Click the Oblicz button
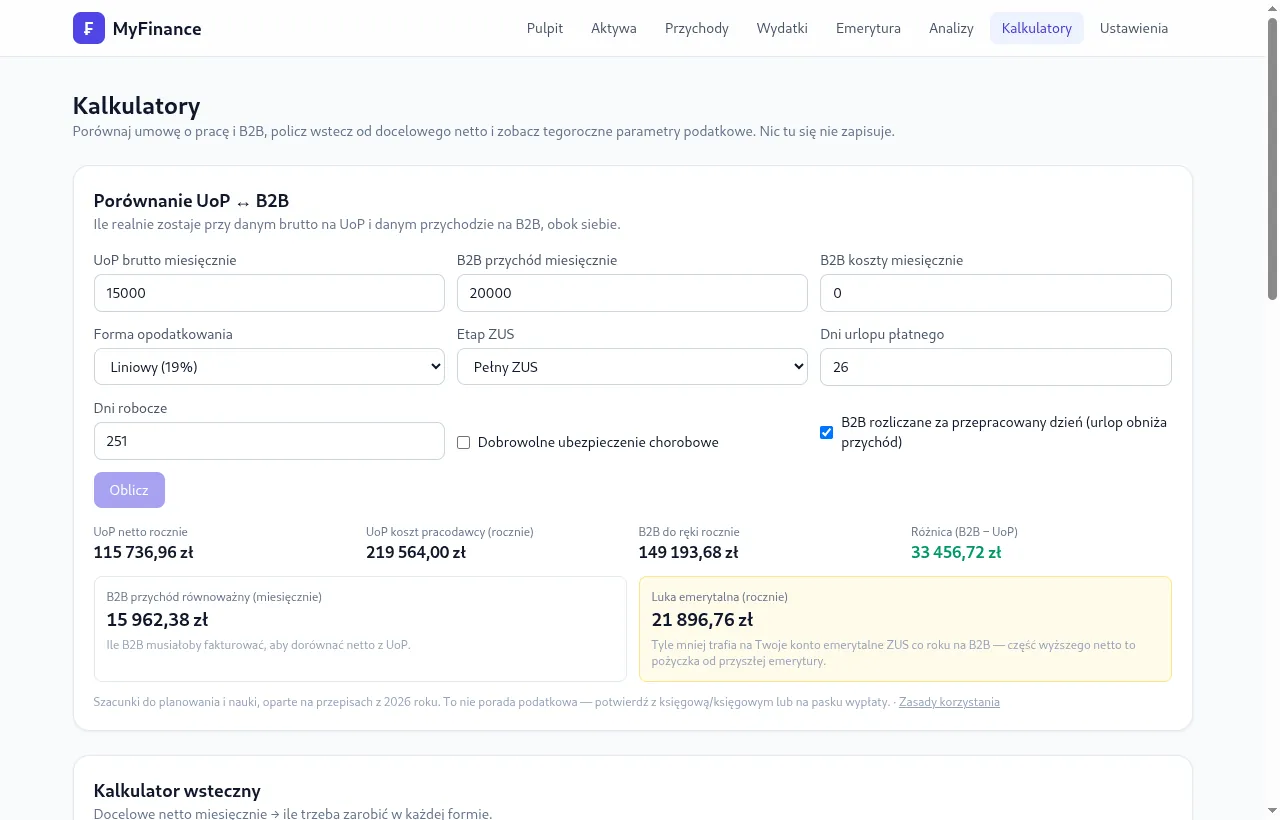This screenshot has width=1280, height=820. (x=129, y=490)
